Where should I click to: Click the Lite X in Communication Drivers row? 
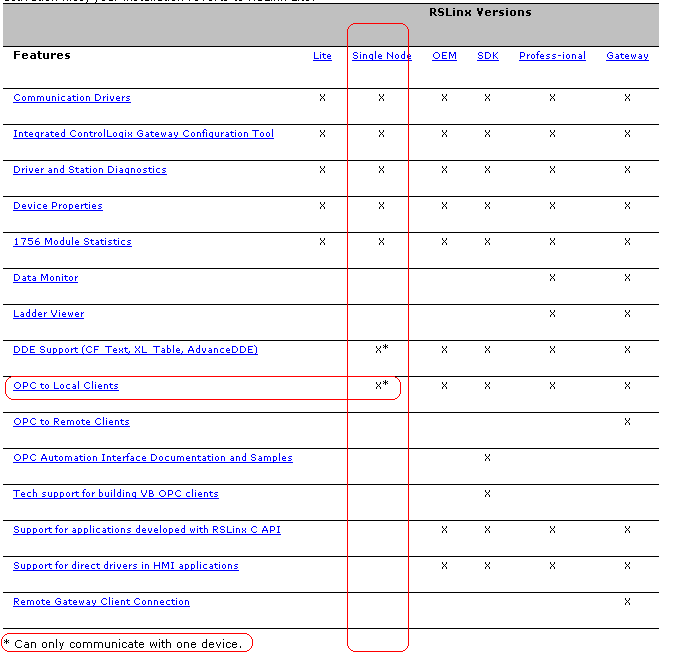pyautogui.click(x=322, y=98)
